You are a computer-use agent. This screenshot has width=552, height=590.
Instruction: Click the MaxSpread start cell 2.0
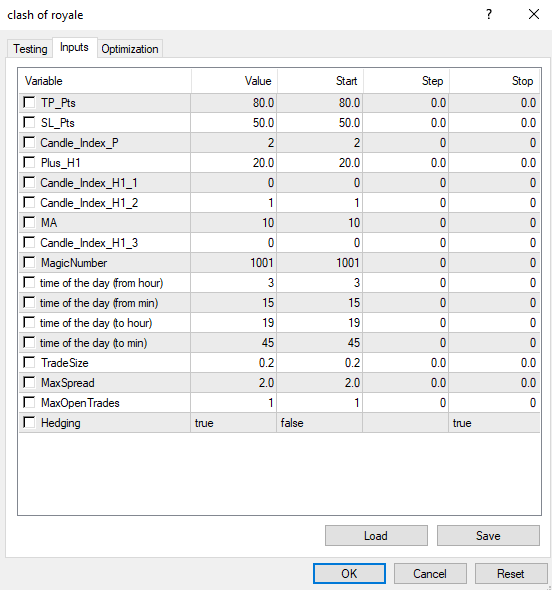(319, 383)
